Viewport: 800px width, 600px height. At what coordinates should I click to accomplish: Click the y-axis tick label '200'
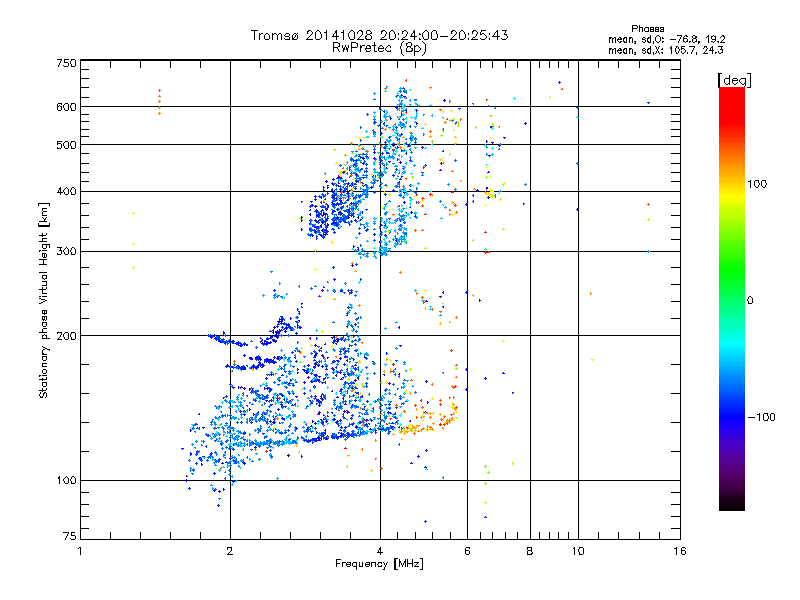(66, 336)
